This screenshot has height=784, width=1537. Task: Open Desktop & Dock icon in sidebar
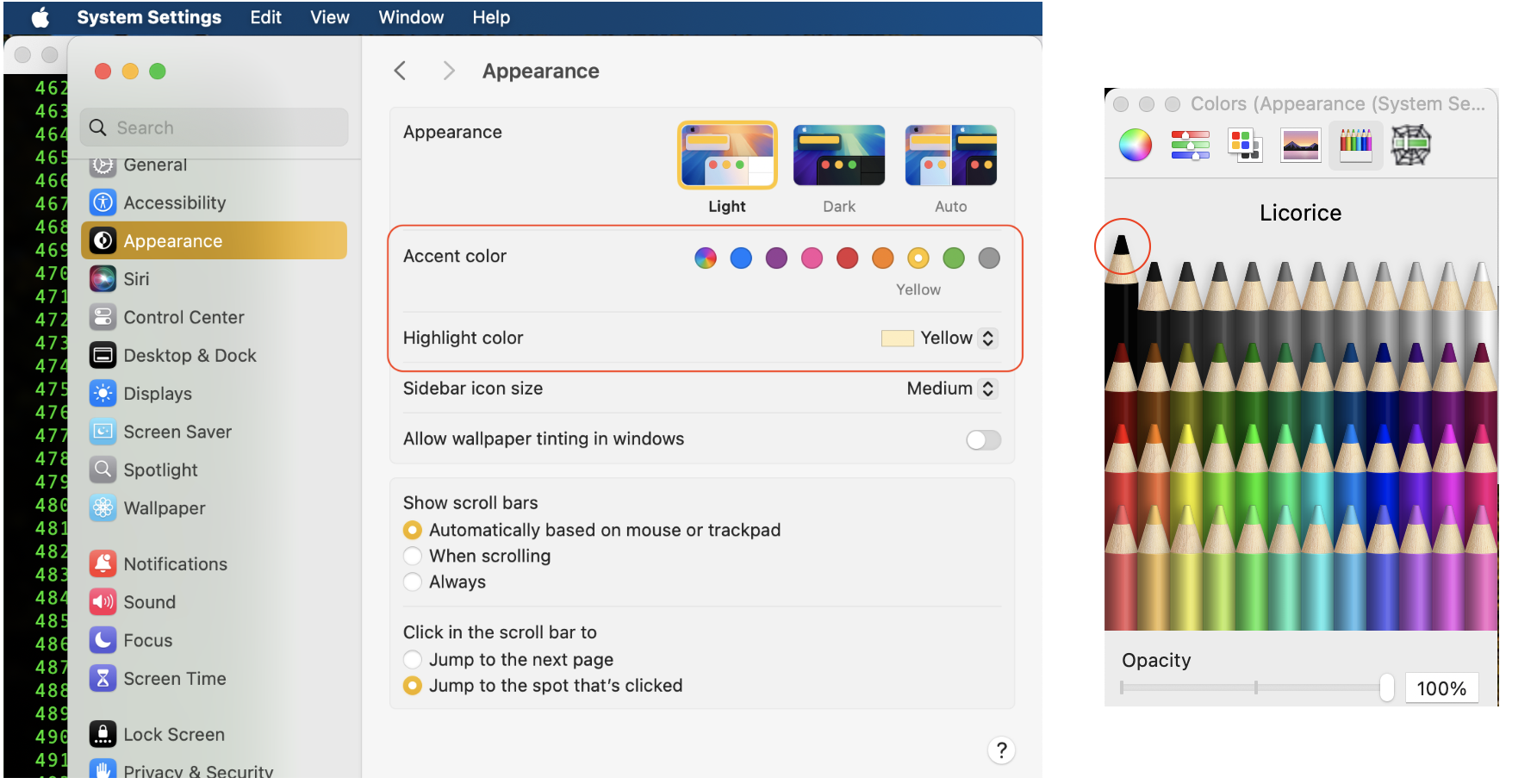pos(103,355)
